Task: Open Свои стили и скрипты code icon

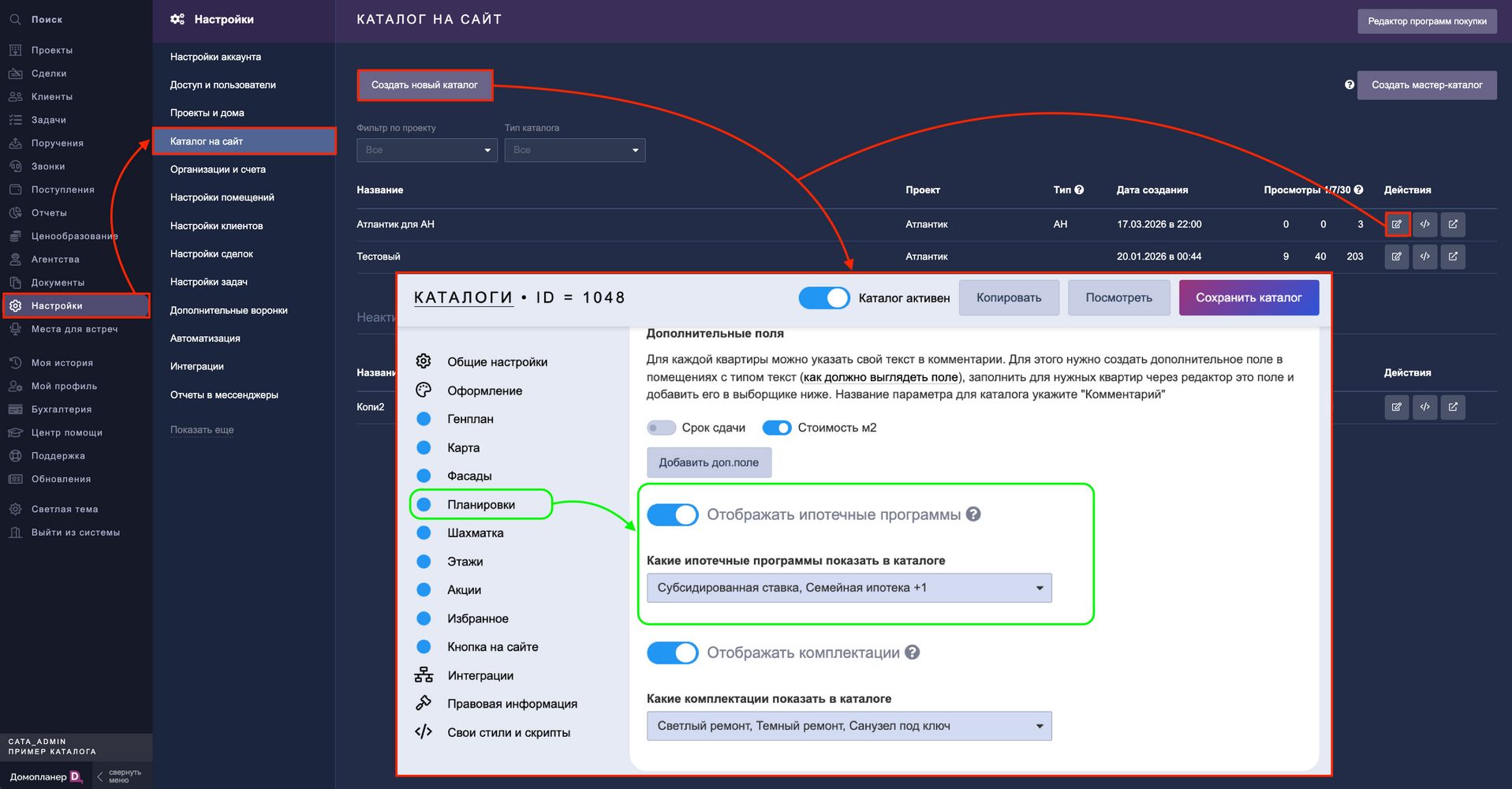Action: (x=424, y=731)
